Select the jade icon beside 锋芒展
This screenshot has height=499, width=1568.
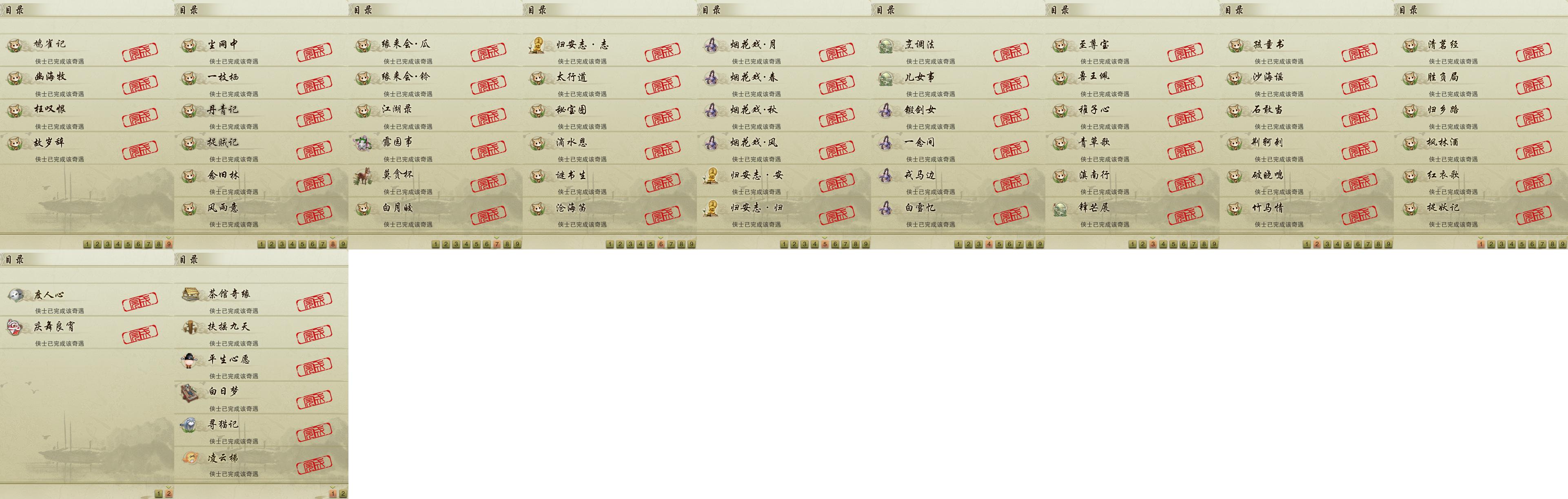tap(1060, 209)
